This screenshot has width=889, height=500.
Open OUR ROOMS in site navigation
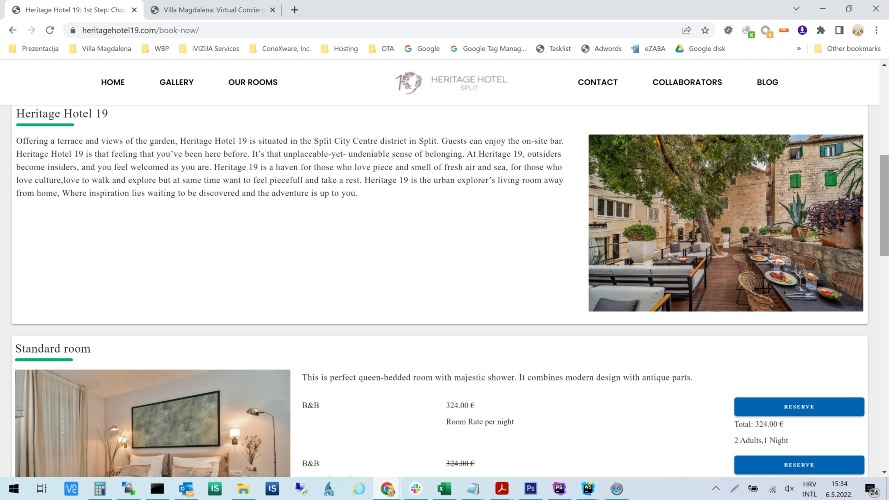pyautogui.click(x=253, y=82)
